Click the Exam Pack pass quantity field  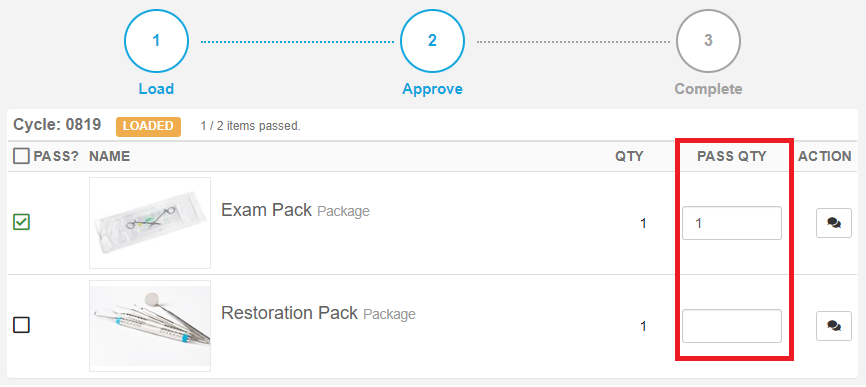tap(732, 223)
